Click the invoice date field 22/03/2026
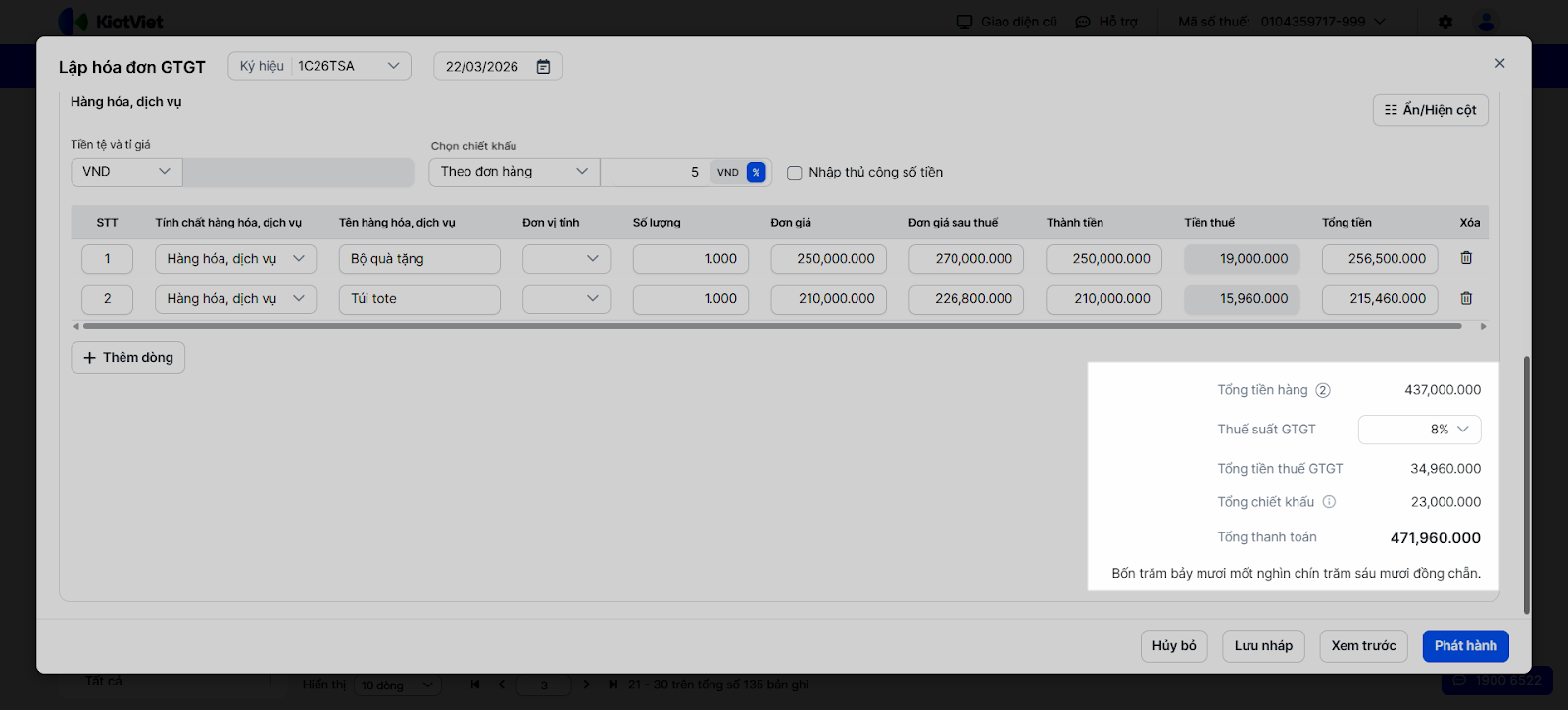Screen dimensions: 1568x710 [498, 67]
